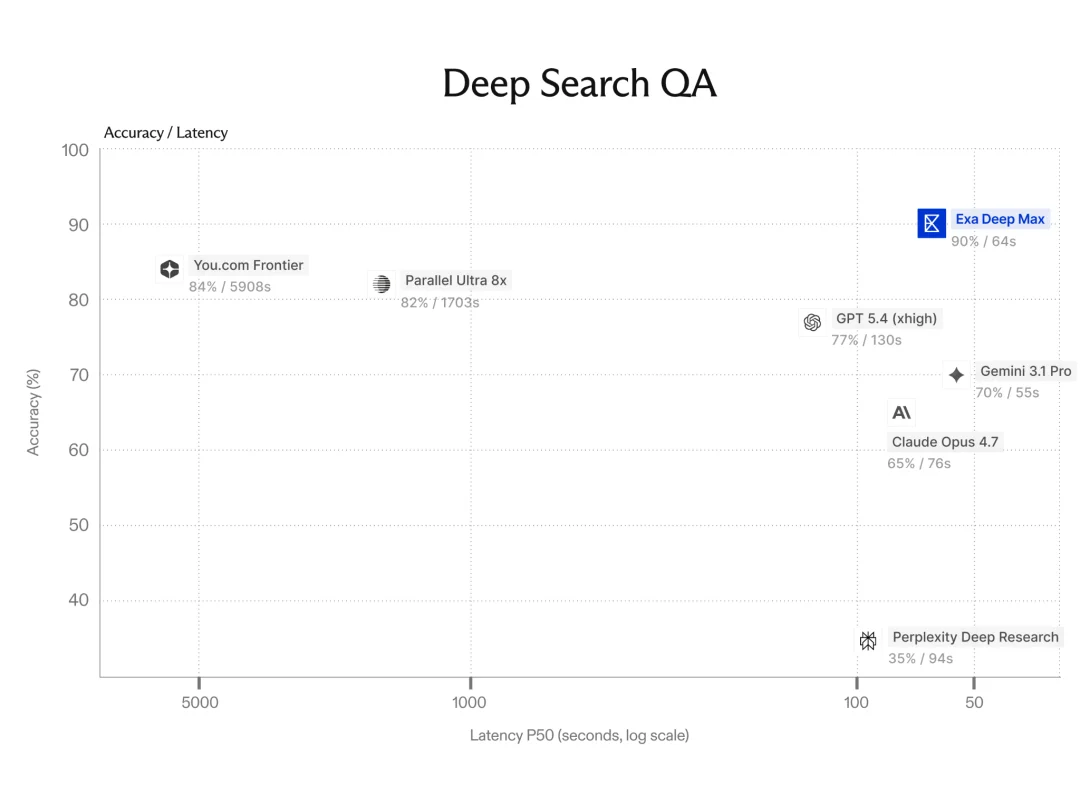Click the 84% / 5908s value text
This screenshot has width=1080, height=796.
pos(230,287)
